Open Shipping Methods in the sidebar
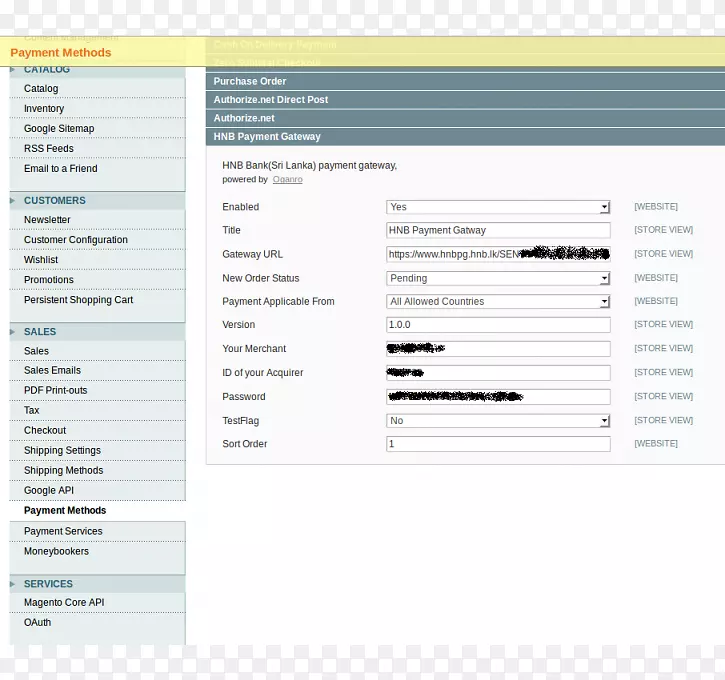Image resolution: width=725 pixels, height=680 pixels. click(63, 471)
